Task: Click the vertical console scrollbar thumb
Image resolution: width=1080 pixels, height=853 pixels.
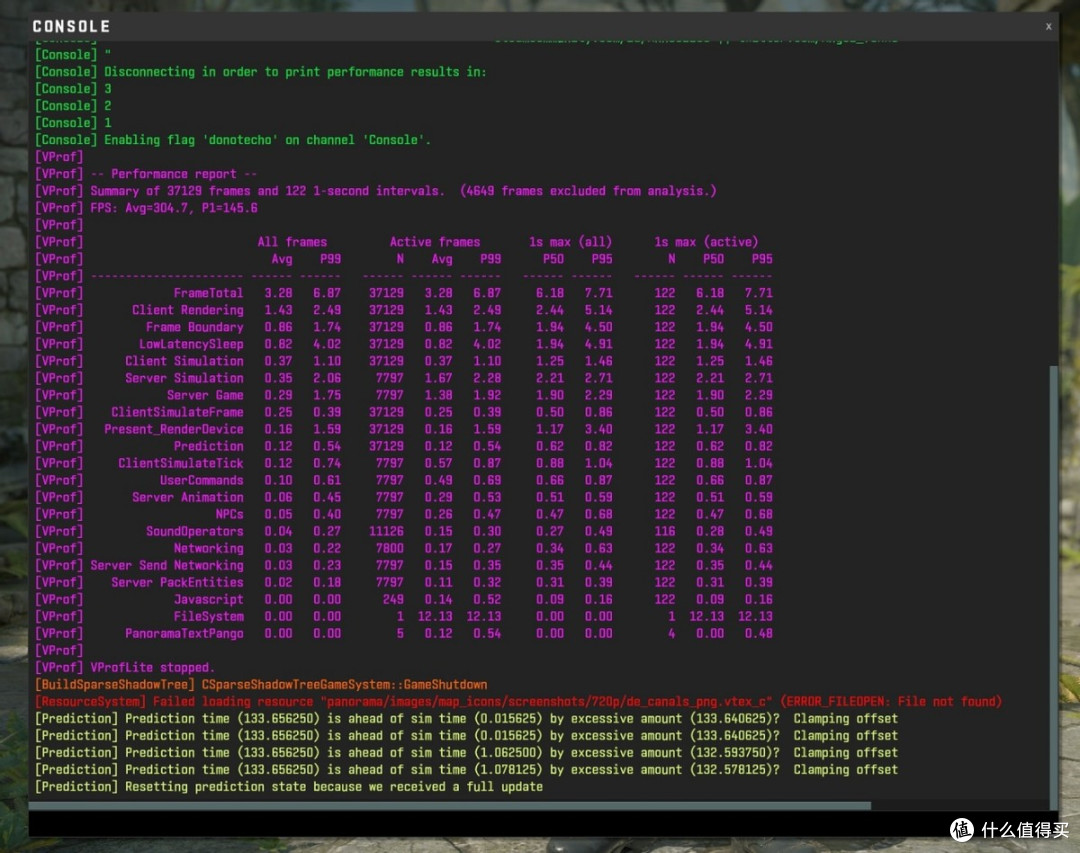Action: click(1053, 587)
